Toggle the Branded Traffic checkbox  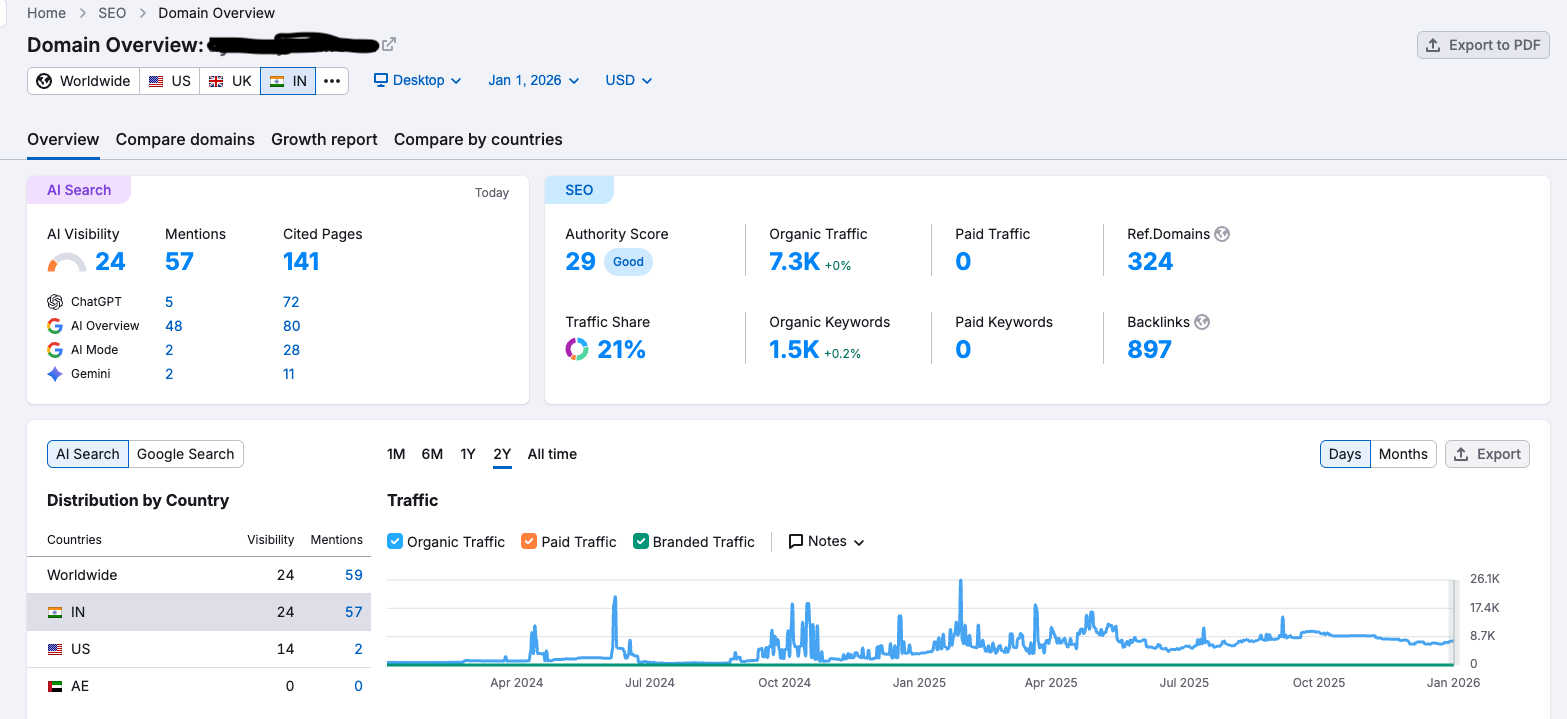(x=640, y=541)
